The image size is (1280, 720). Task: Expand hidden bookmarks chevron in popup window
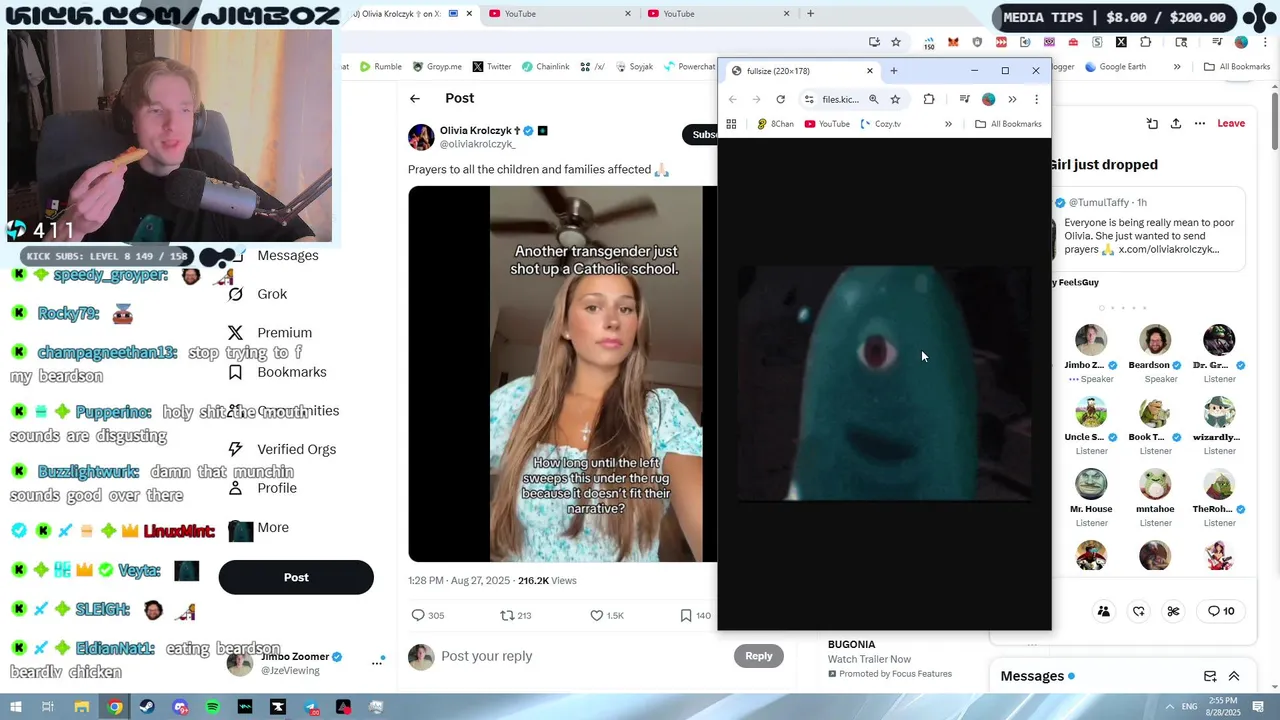tap(948, 124)
